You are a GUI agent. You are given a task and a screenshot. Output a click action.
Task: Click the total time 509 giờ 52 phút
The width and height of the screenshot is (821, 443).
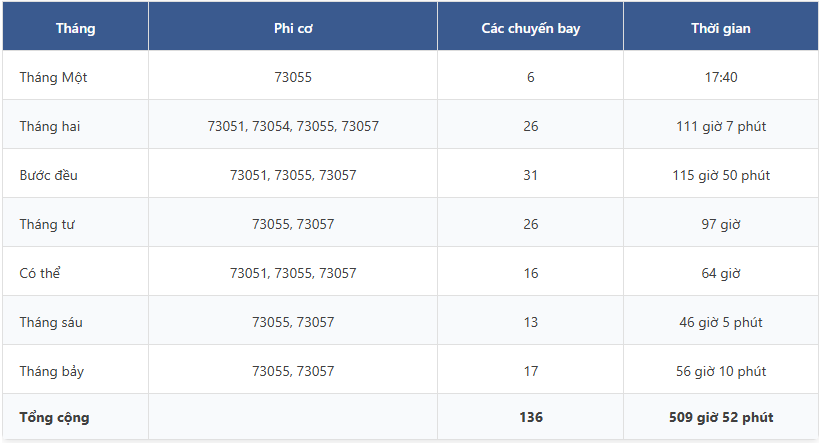pos(721,417)
